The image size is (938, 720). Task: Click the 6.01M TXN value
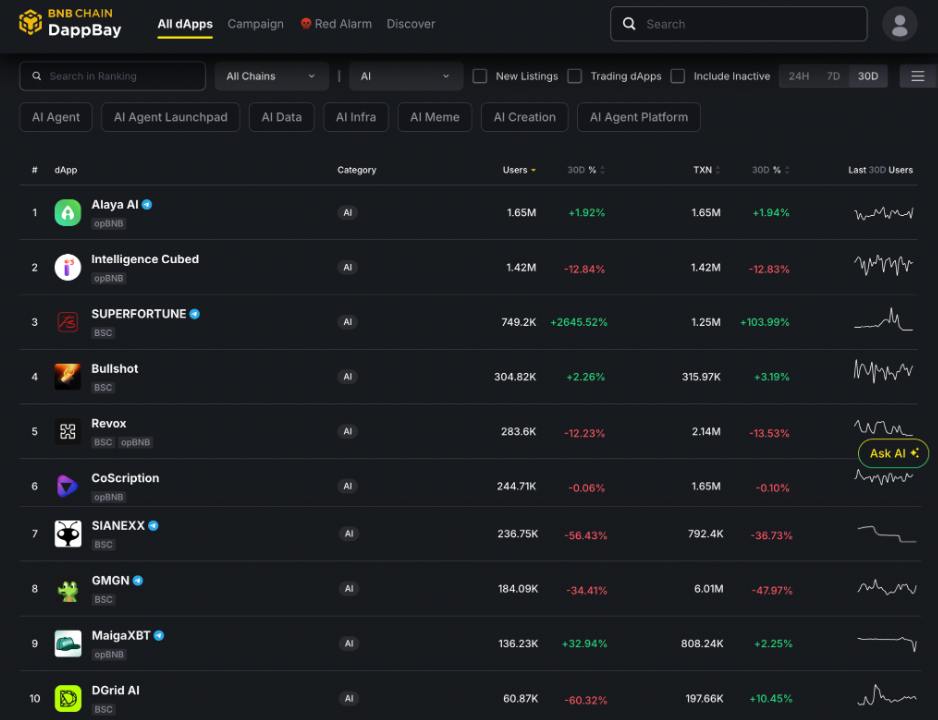[708, 588]
